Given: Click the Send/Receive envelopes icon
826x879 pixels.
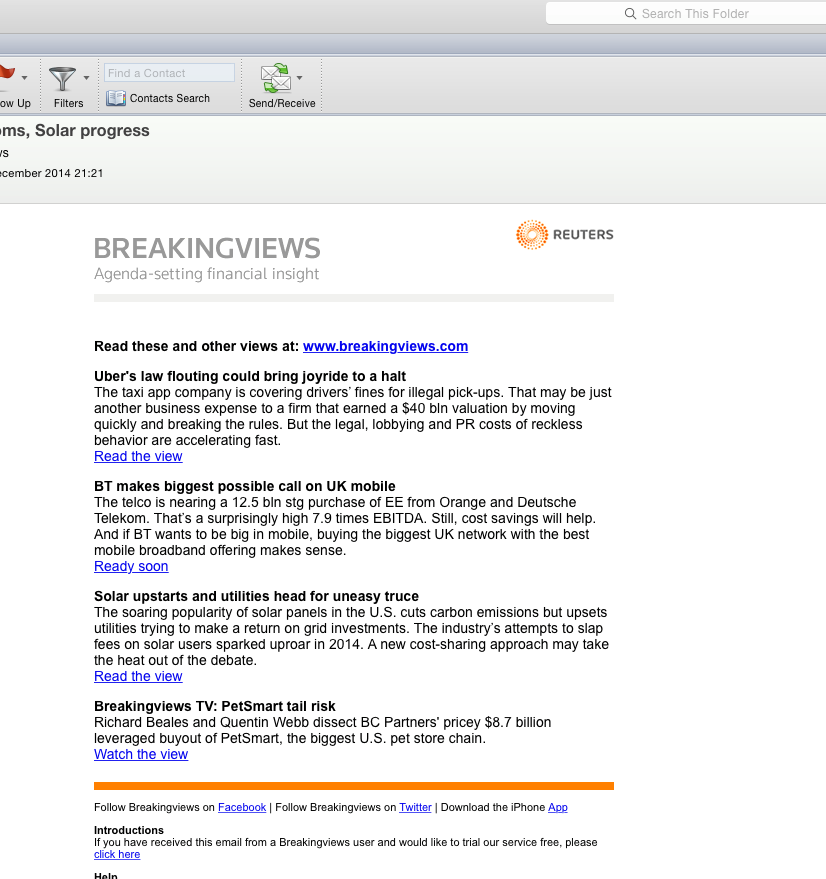Looking at the screenshot, I should tap(276, 78).
